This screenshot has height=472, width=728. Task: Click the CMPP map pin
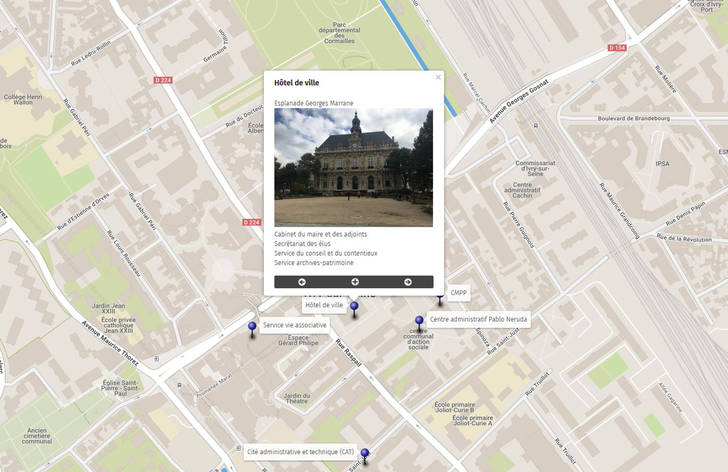440,299
